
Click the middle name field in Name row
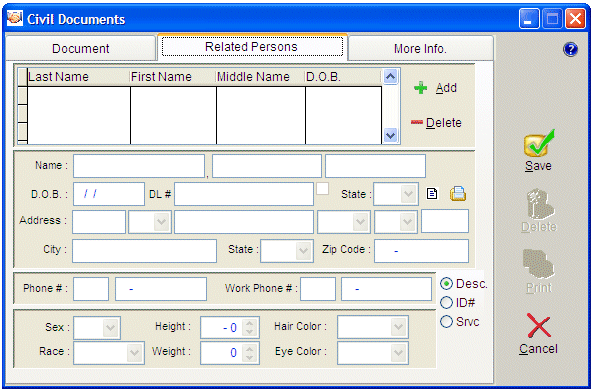coord(375,166)
